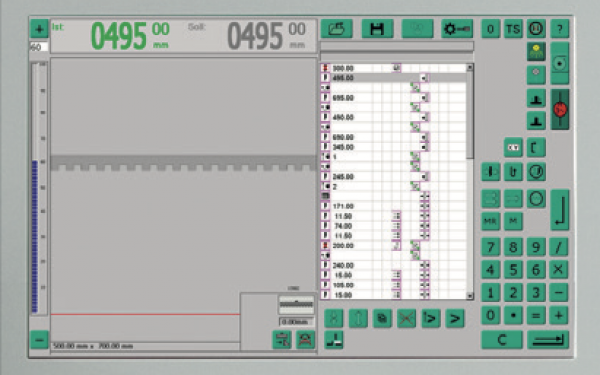Toggle the yellow light indicator button
Image resolution: width=600 pixels, height=375 pixels.
(536, 52)
